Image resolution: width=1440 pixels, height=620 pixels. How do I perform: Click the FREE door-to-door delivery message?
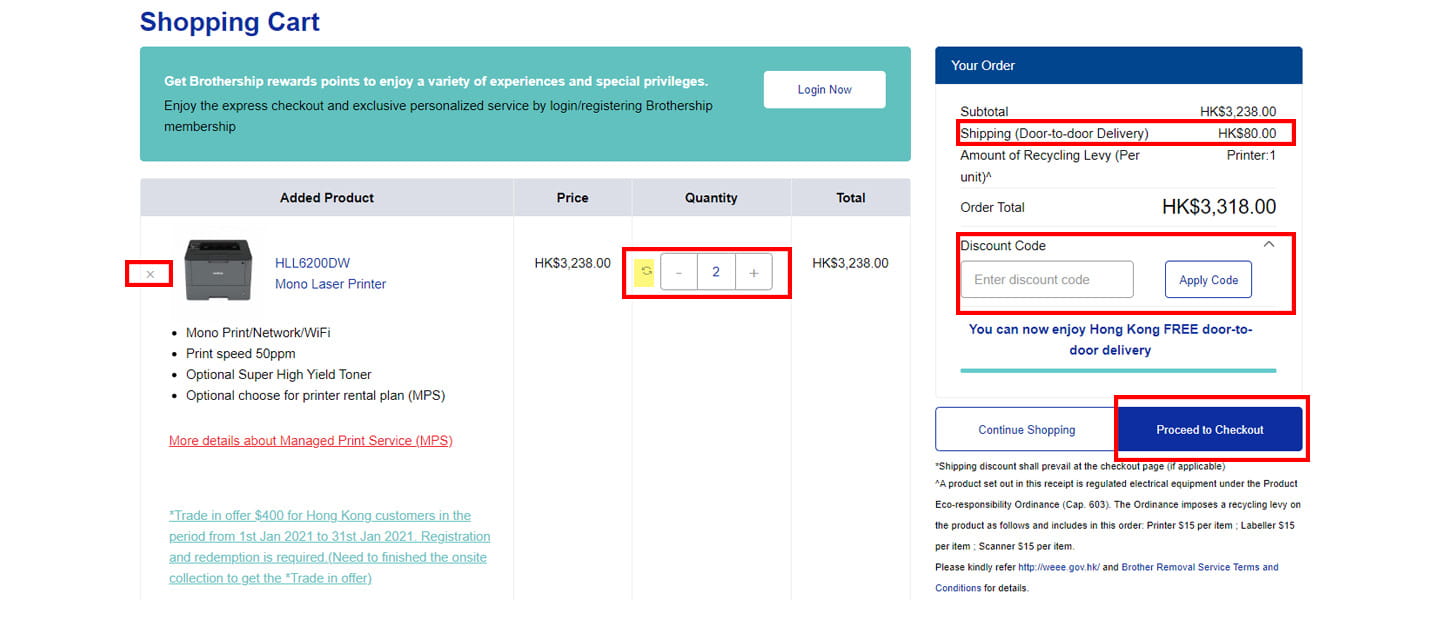1111,339
